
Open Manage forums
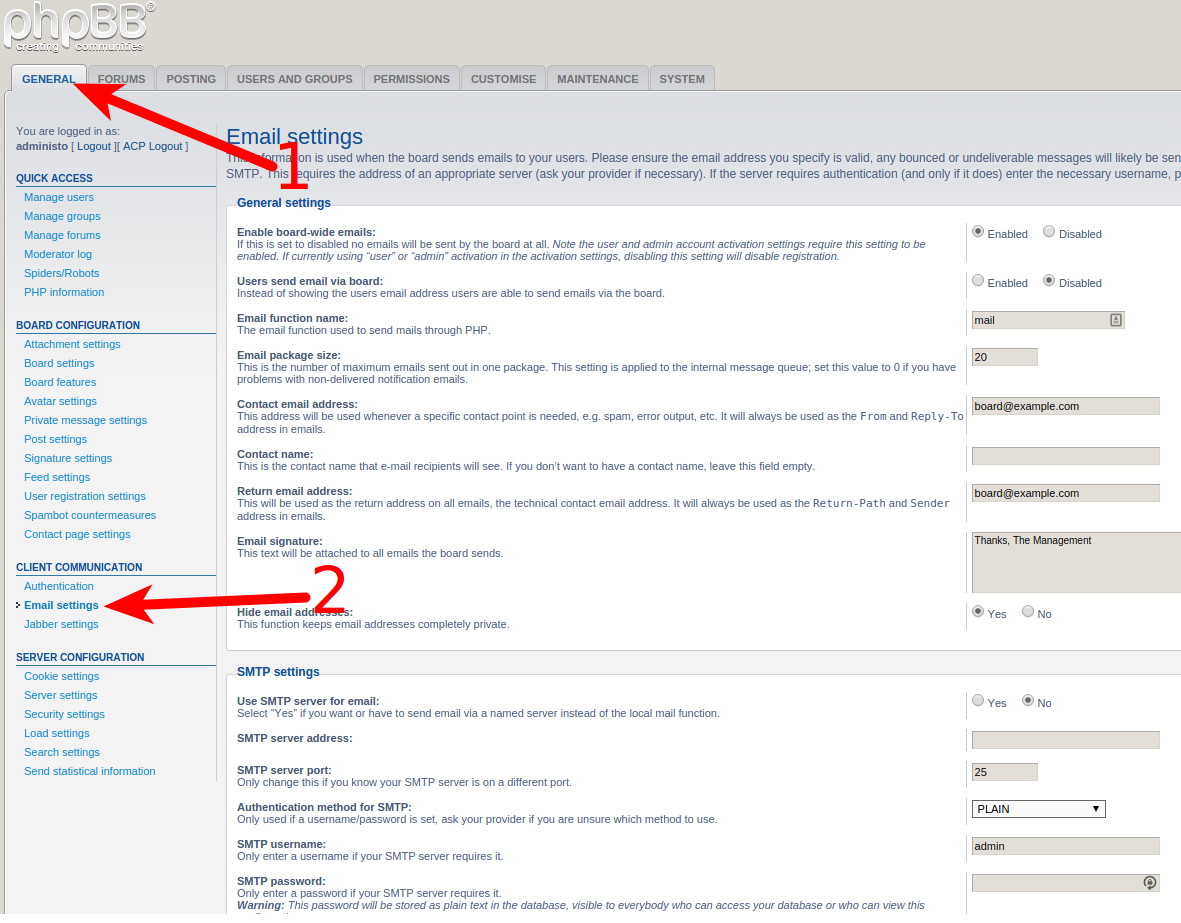point(62,235)
